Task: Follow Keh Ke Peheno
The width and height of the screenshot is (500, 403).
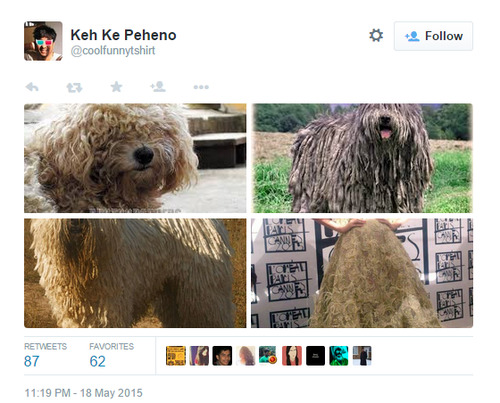Action: click(433, 36)
